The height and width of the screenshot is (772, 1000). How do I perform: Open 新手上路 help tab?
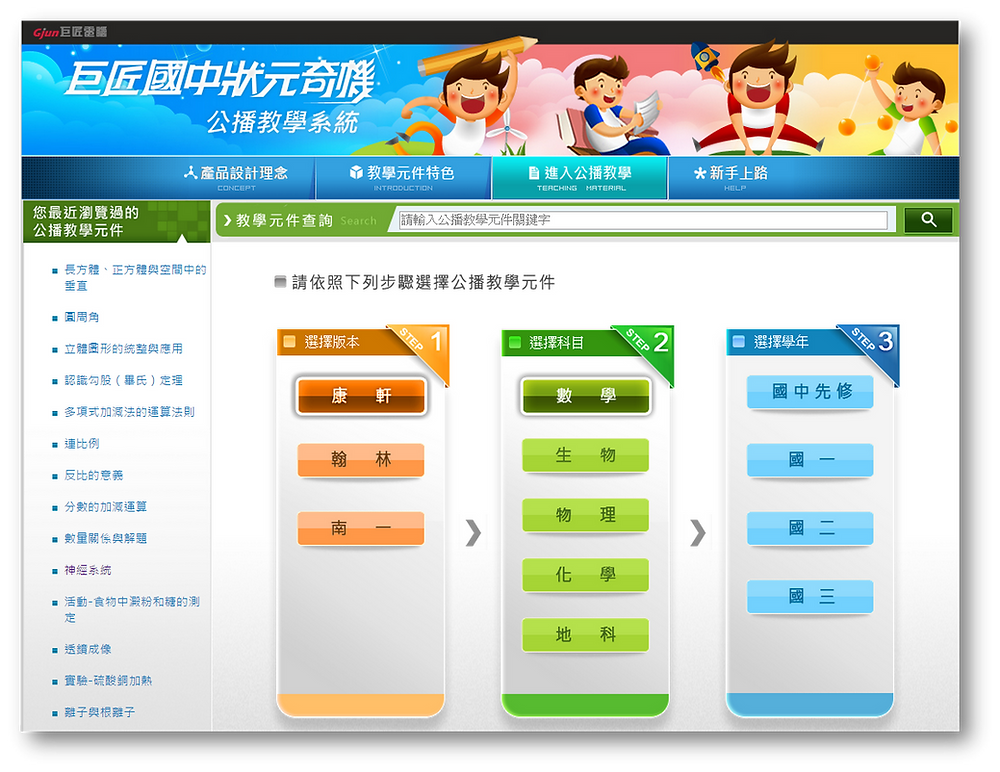coord(733,178)
